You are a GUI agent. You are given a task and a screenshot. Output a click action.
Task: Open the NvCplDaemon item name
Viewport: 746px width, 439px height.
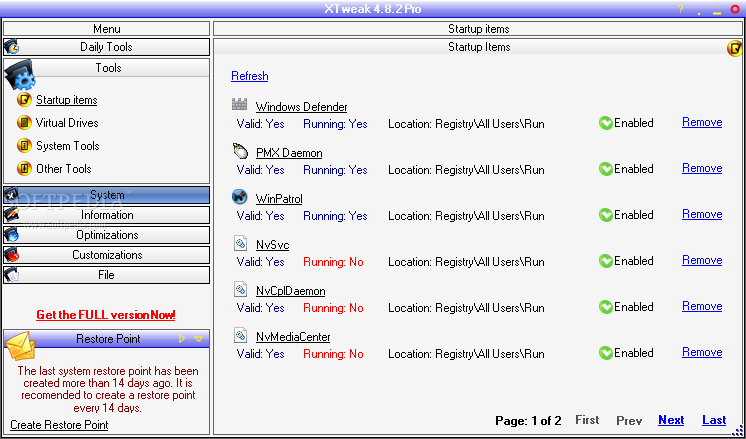pos(290,291)
